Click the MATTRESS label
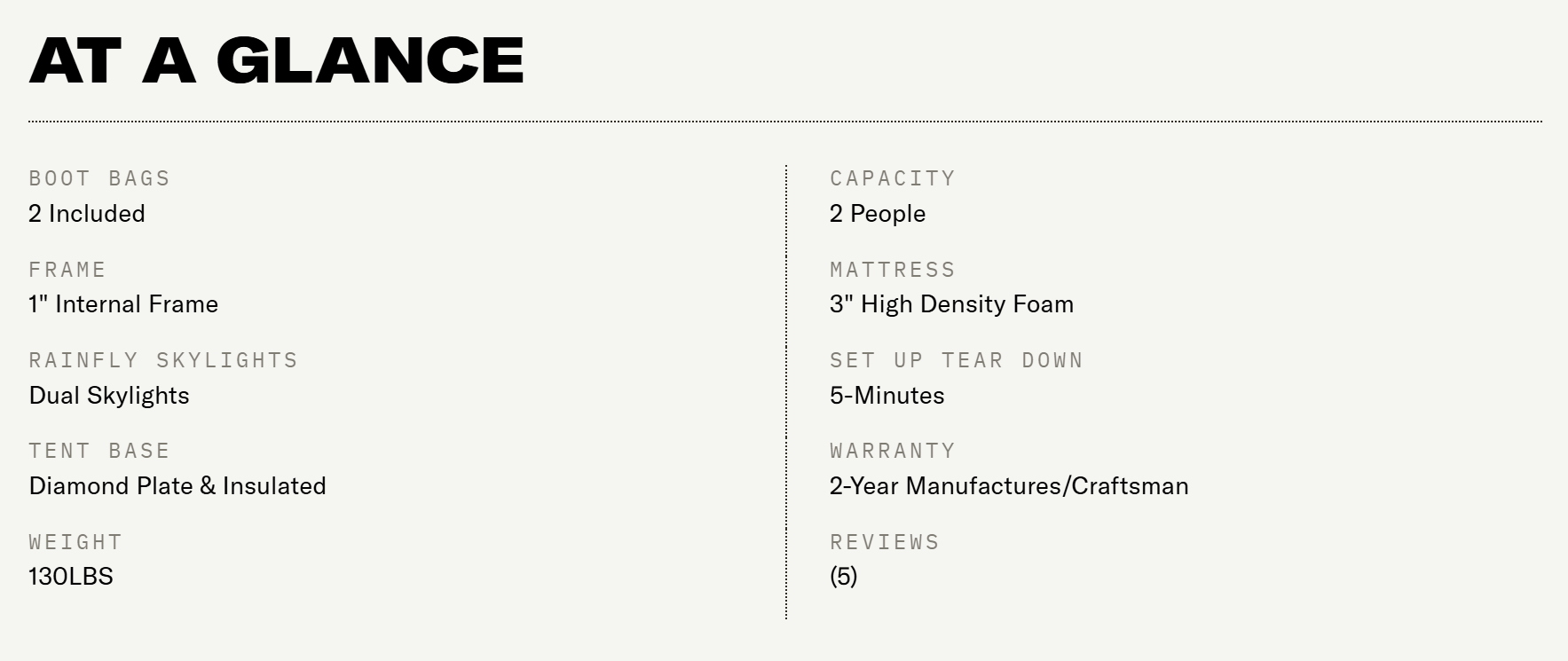 pyautogui.click(x=893, y=270)
